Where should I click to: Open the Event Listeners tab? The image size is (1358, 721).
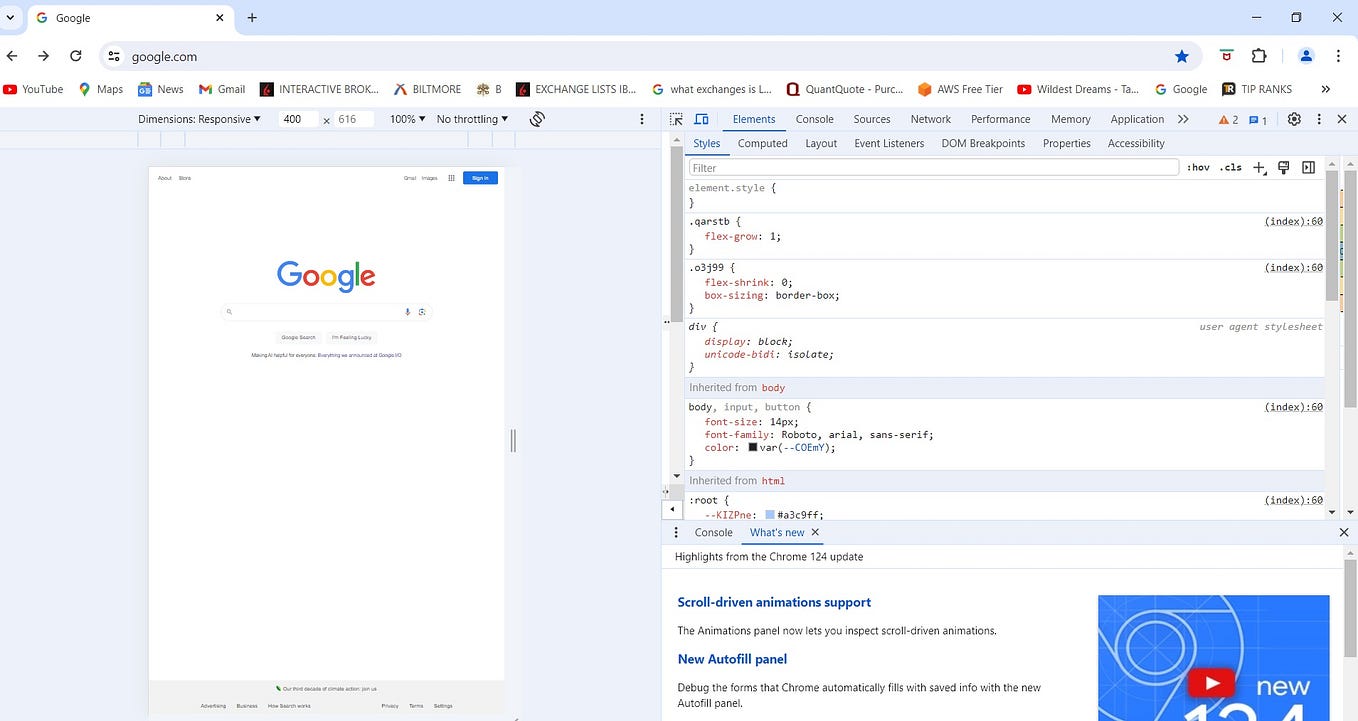[888, 143]
